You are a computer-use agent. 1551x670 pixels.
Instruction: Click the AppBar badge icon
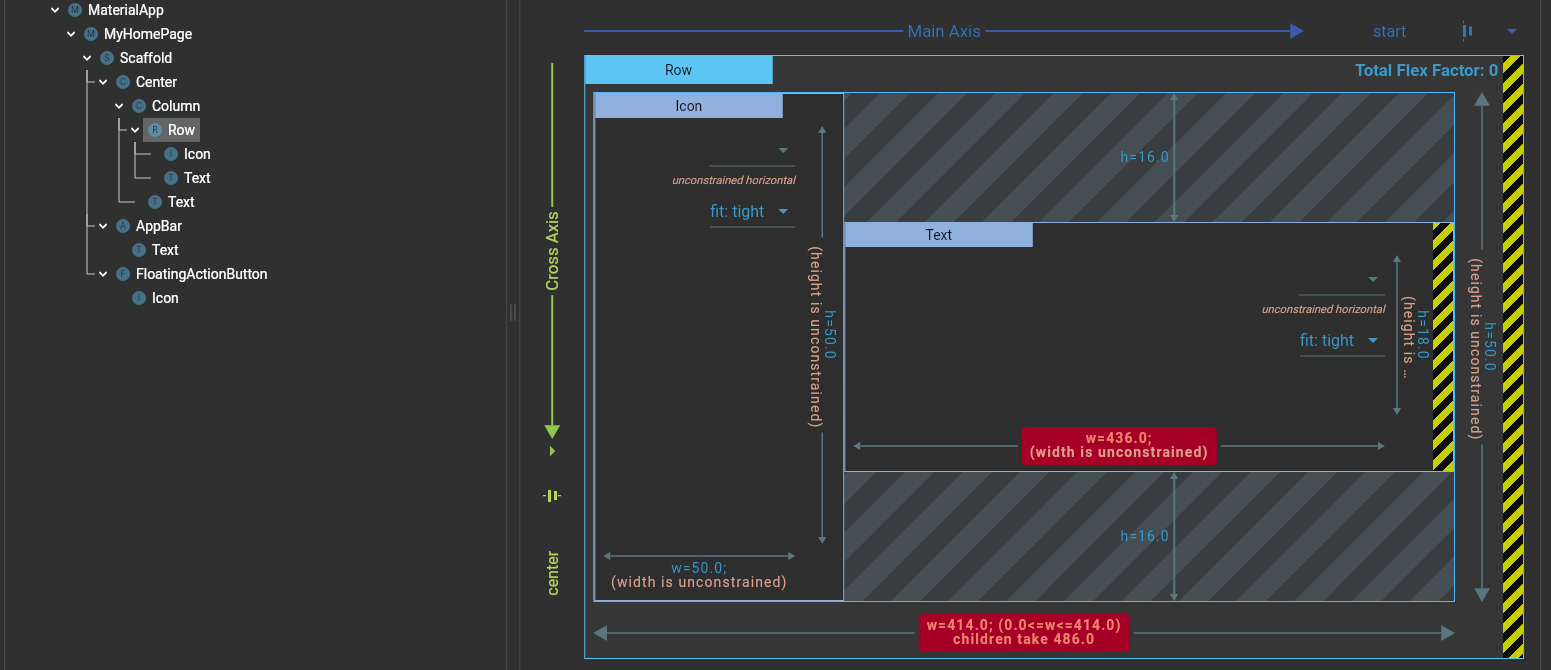[123, 225]
